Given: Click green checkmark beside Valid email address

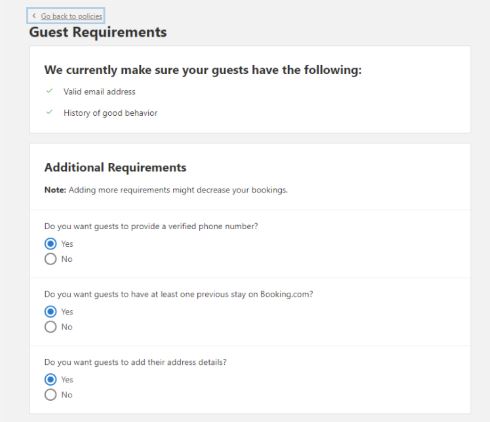Looking at the screenshot, I should 50,91.
